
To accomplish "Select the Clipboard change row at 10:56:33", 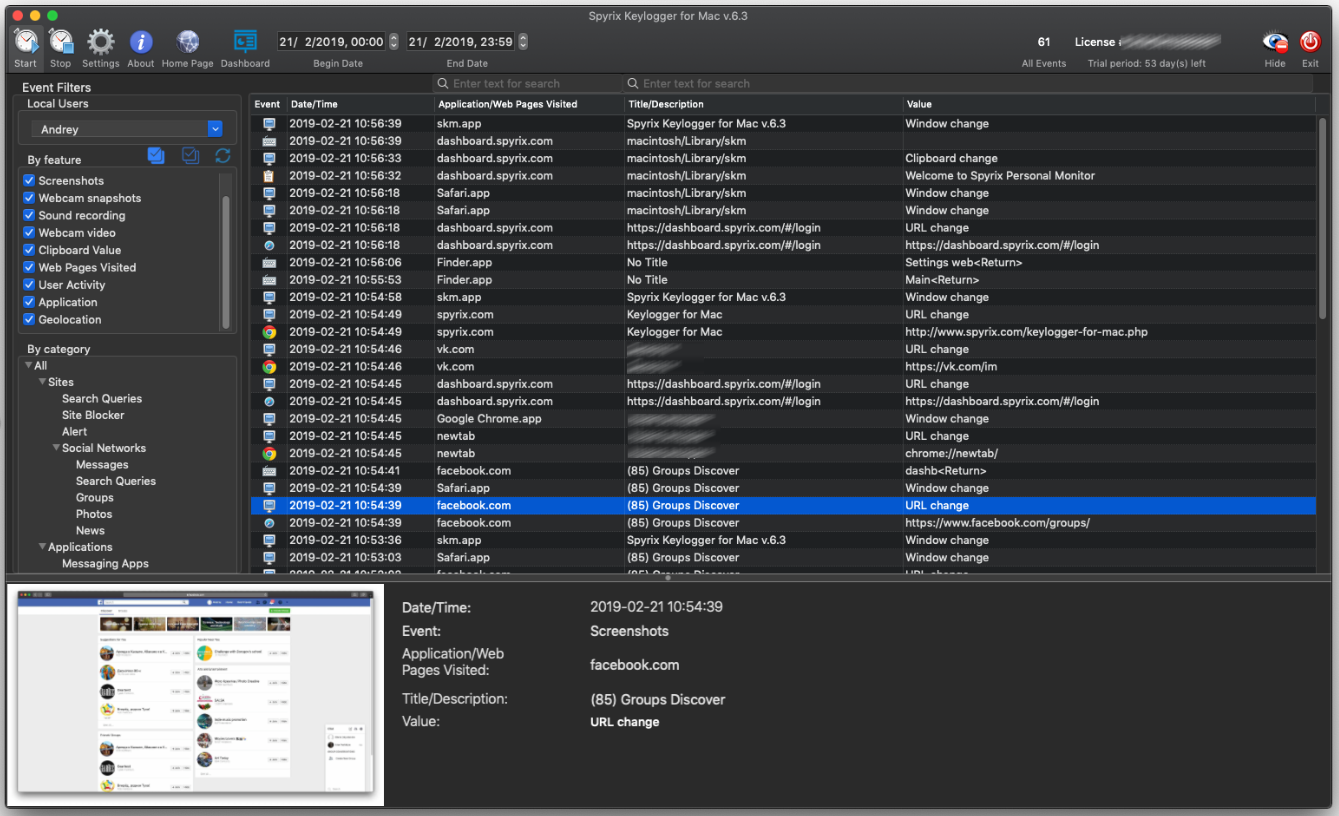I will (783, 158).
